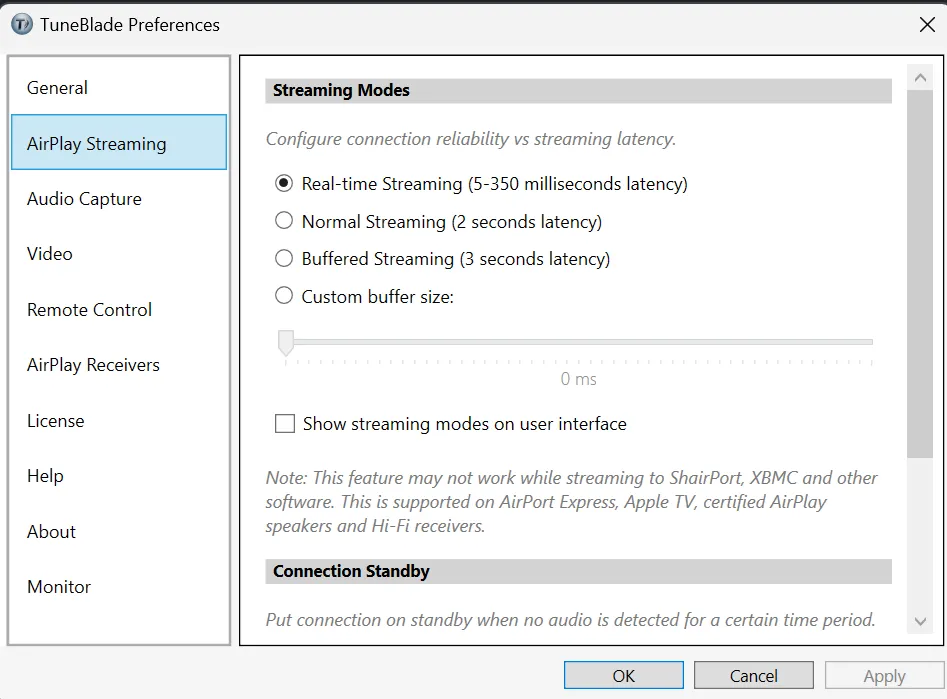
Task: Close the TuneBlade Preferences window
Action: click(926, 25)
